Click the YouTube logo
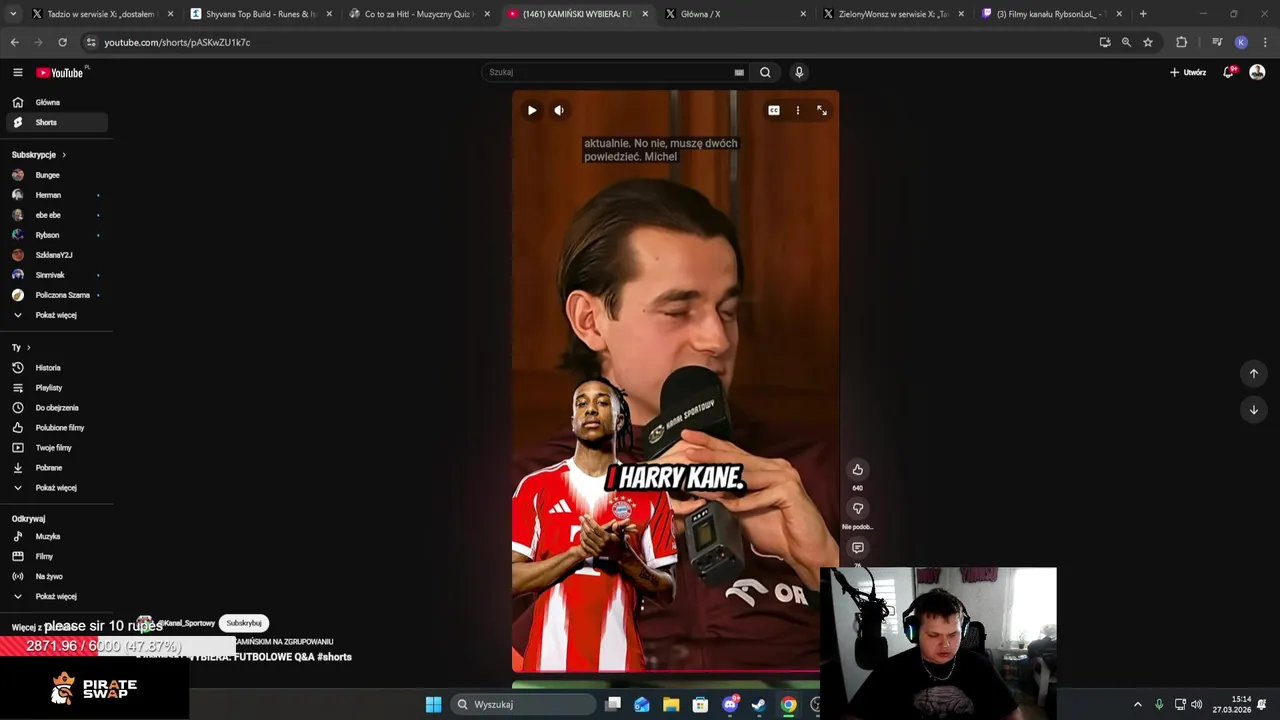The image size is (1280, 720). click(x=60, y=72)
